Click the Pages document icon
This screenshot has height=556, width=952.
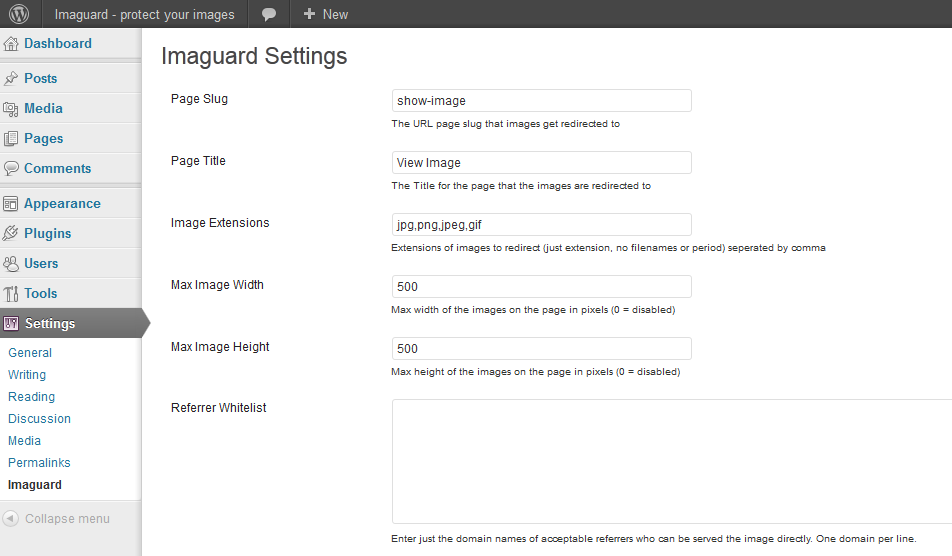click(11, 138)
